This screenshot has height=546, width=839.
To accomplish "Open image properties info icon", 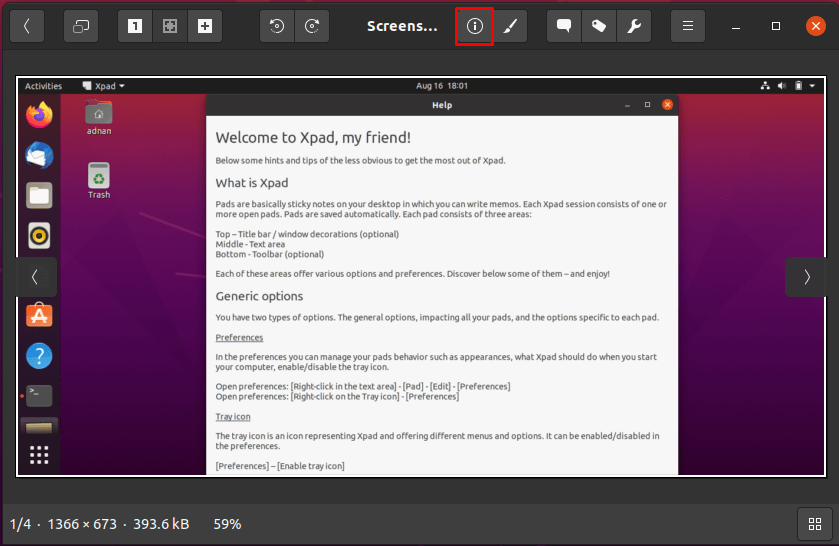I will tap(475, 26).
